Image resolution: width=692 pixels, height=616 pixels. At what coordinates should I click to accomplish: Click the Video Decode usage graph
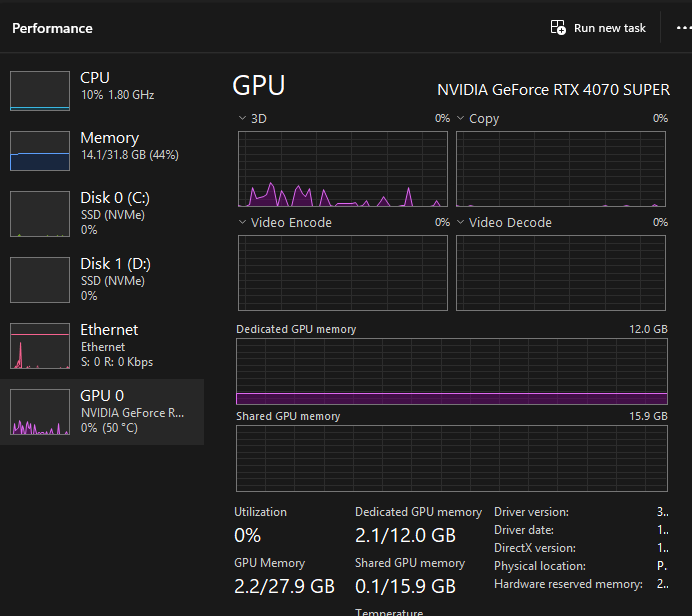point(561,273)
